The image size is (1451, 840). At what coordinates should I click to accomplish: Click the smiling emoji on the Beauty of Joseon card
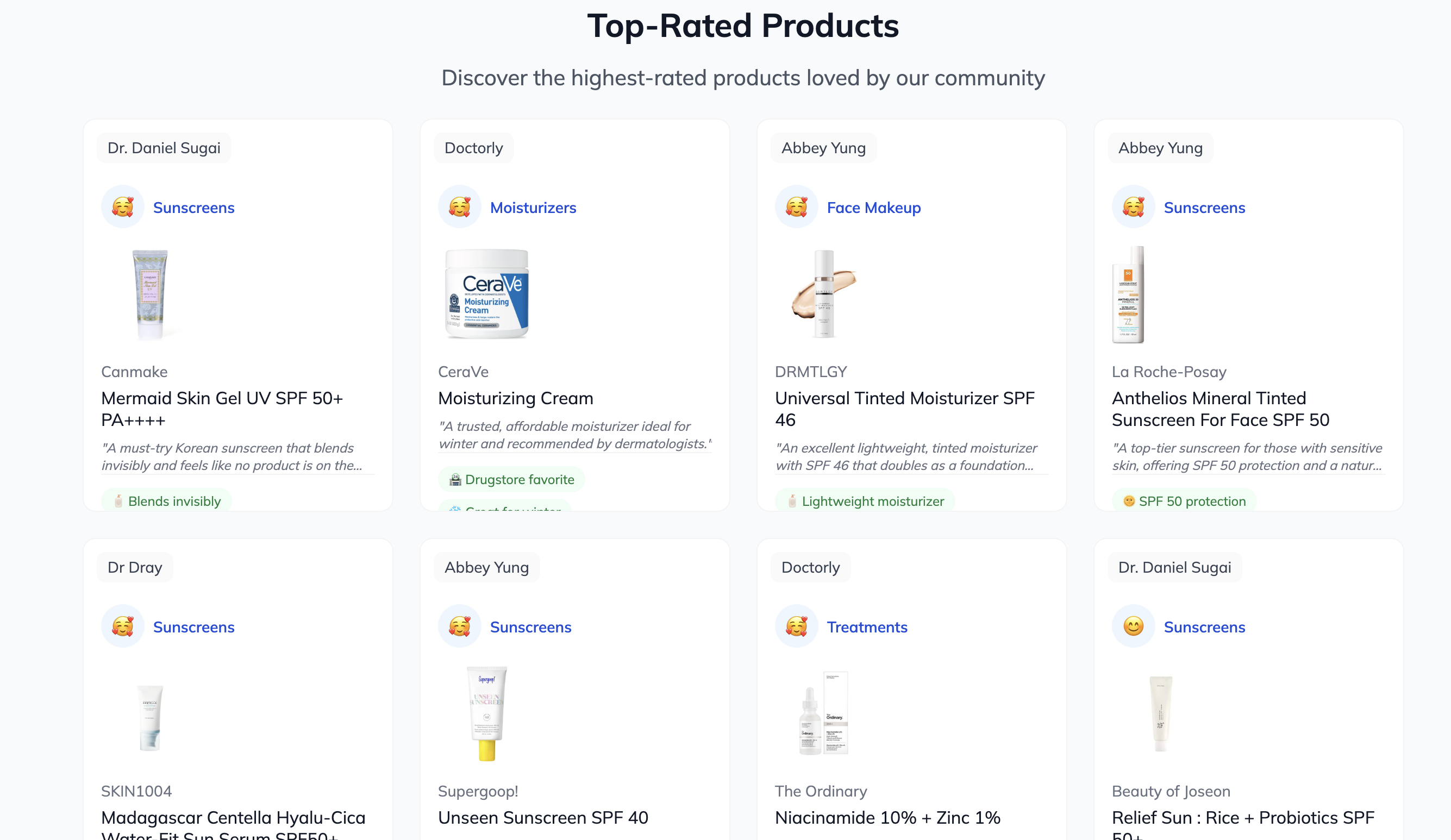[1133, 626]
